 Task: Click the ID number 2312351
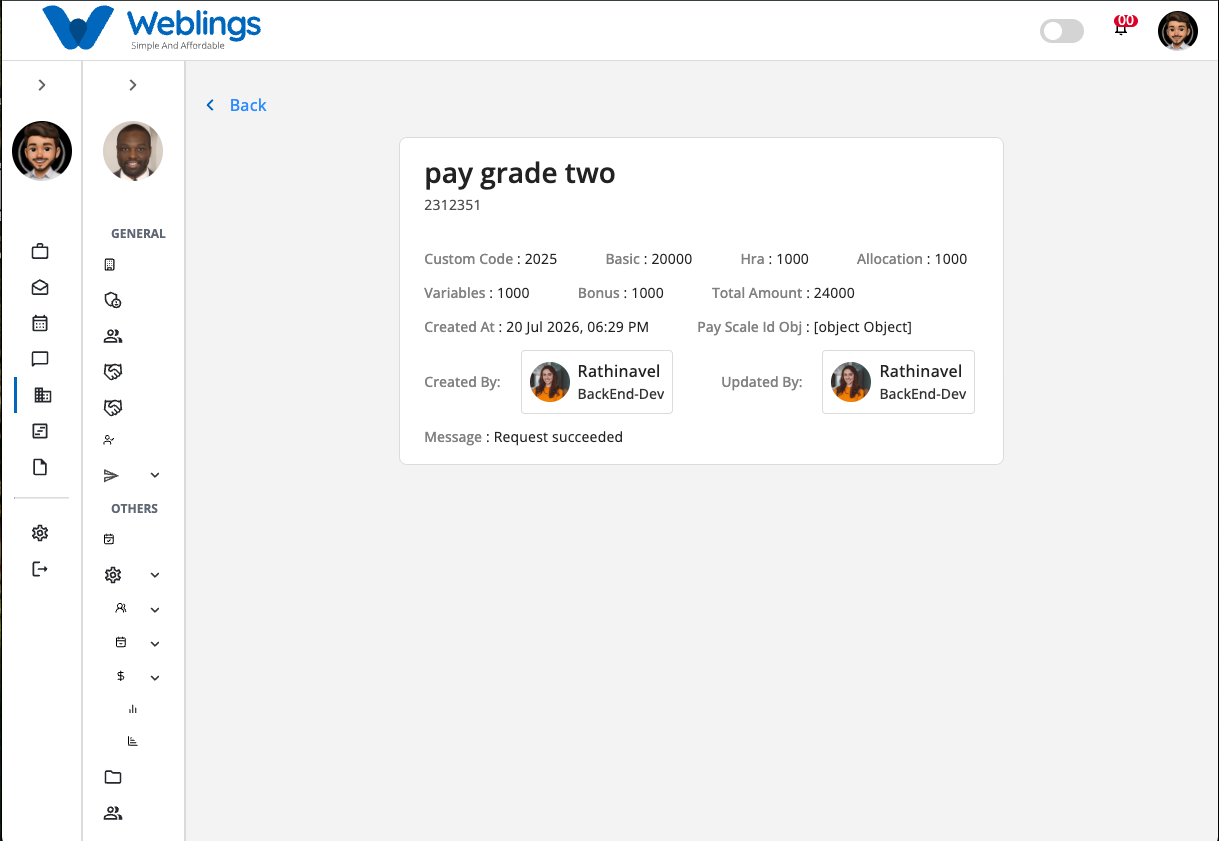tap(453, 205)
